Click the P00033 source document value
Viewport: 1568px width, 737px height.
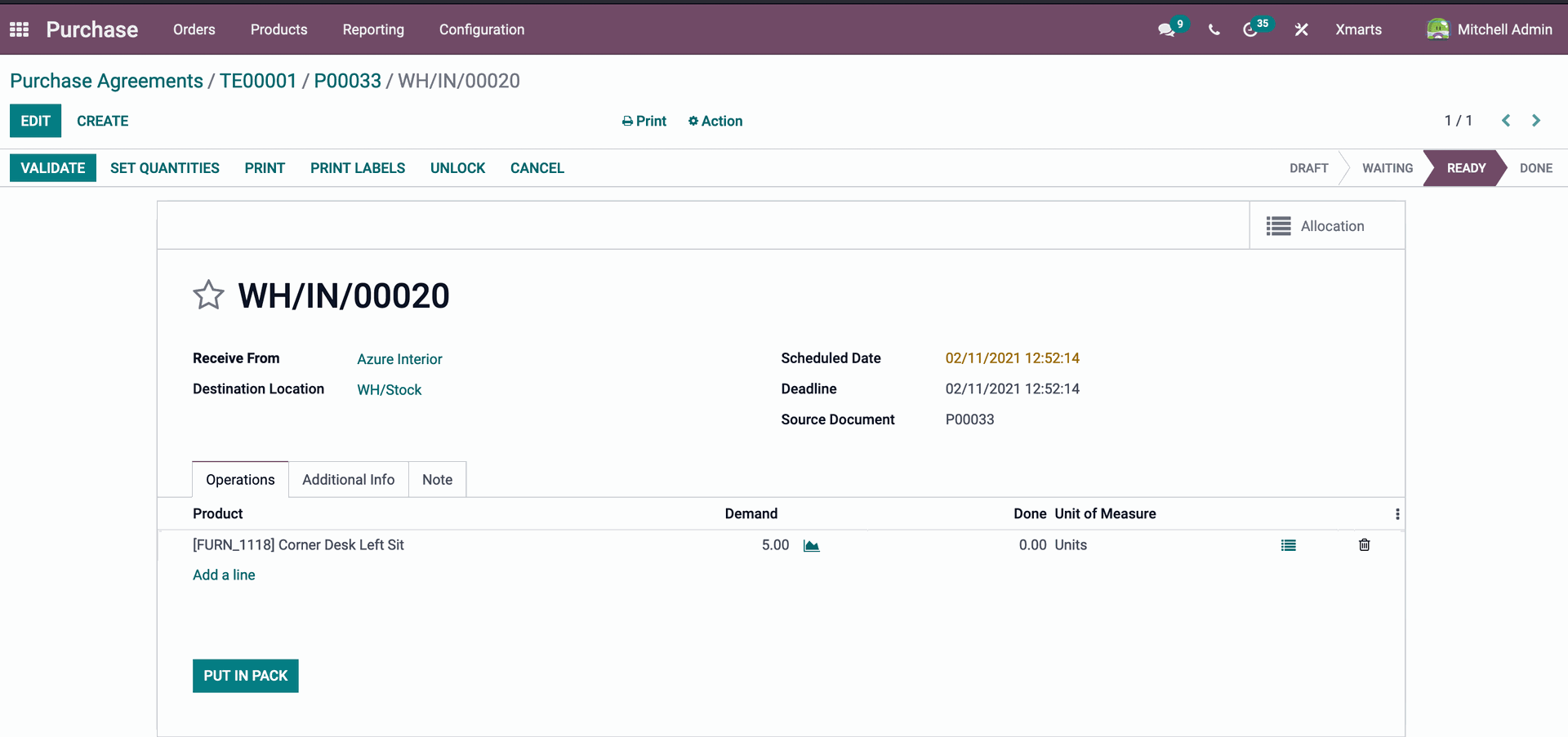coord(970,420)
